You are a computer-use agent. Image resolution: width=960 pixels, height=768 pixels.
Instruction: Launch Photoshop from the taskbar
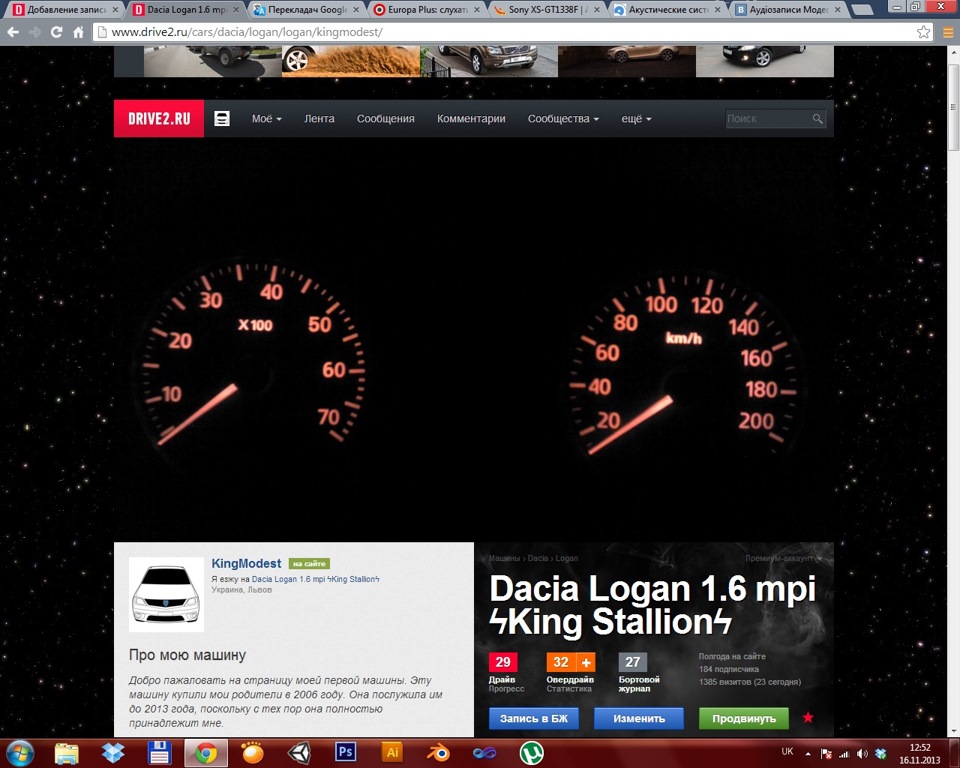(x=346, y=752)
